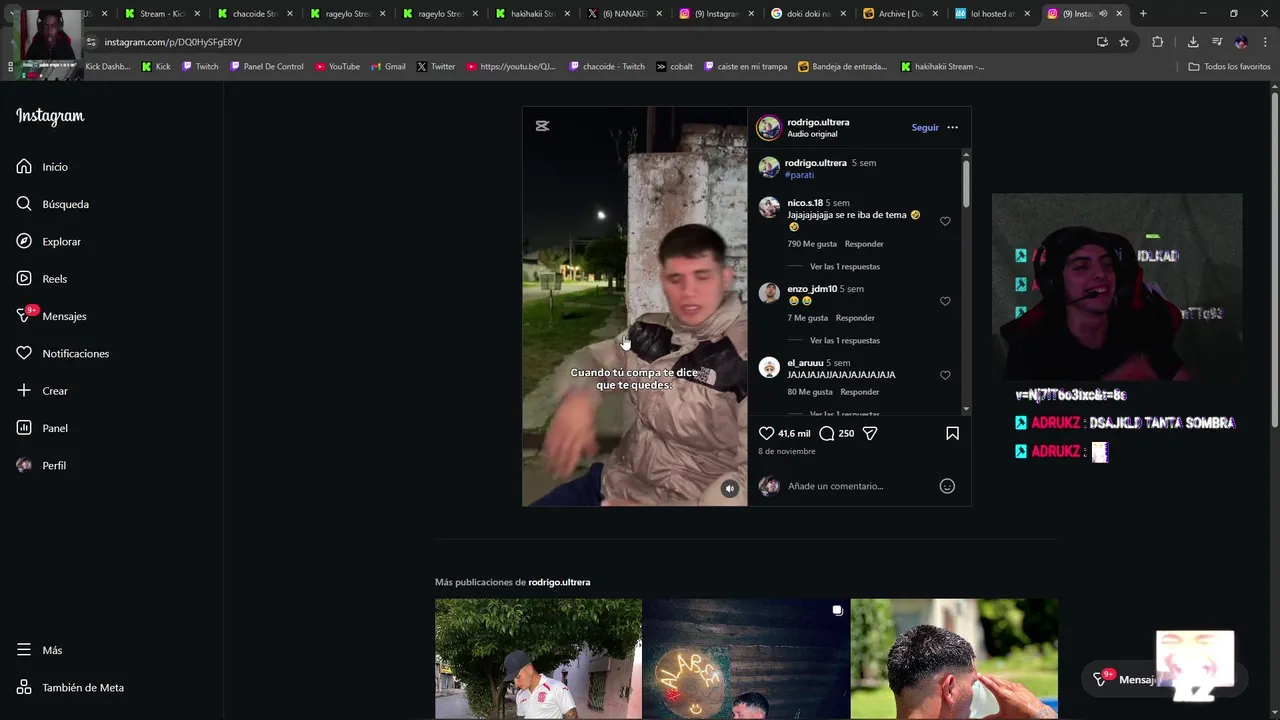Expand replies under nico.s.18's comment
Image resolution: width=1280 pixels, height=720 pixels.
(844, 267)
